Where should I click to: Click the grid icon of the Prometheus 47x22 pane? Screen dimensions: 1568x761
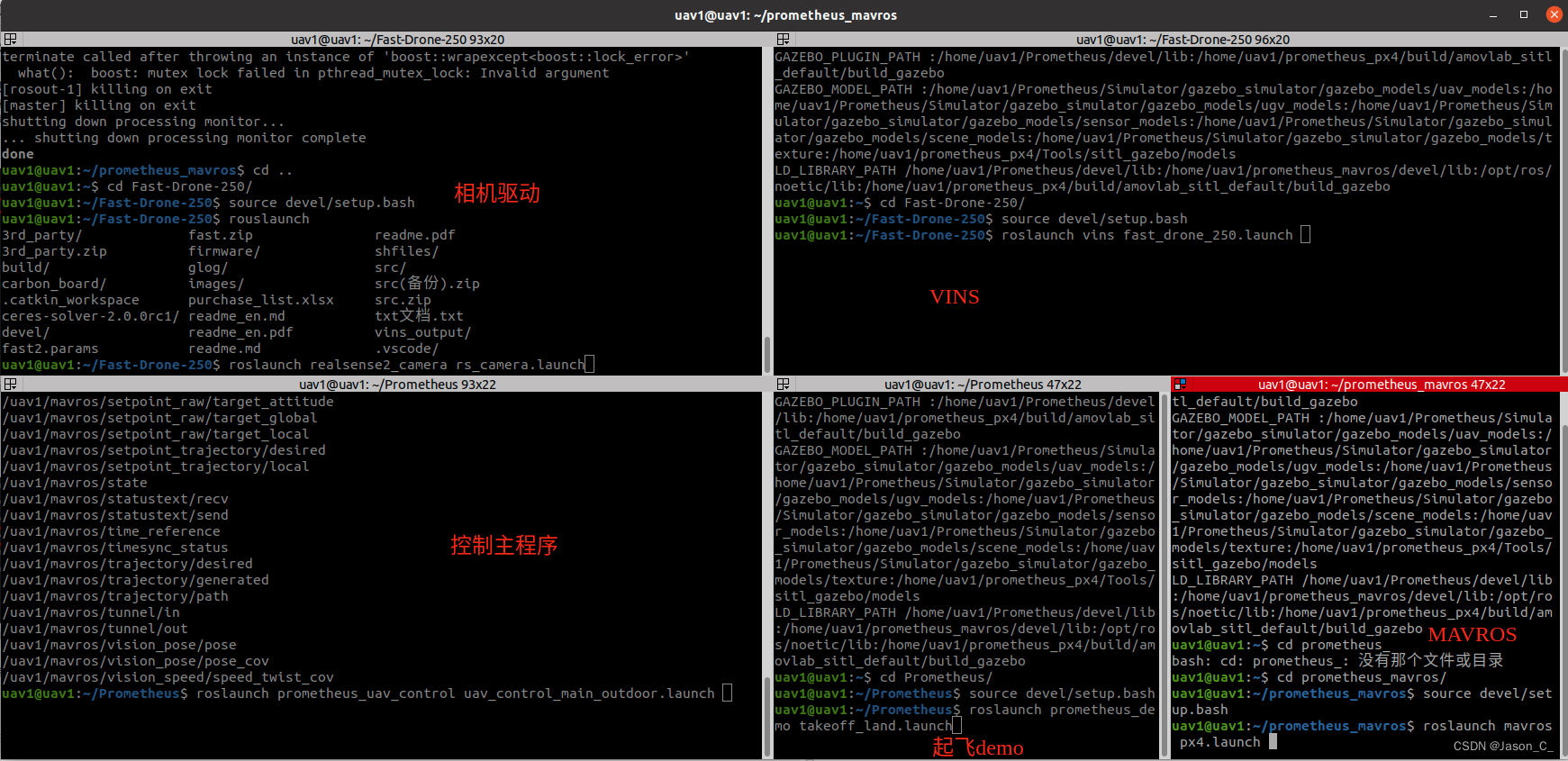tap(783, 385)
